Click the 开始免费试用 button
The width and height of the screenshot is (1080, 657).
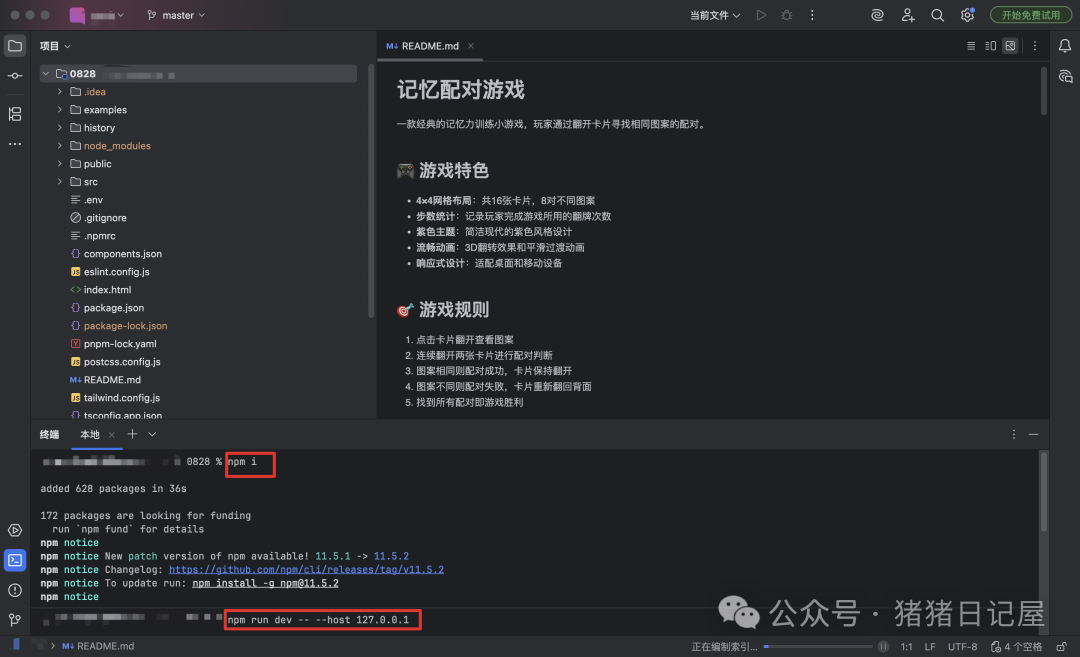[1030, 15]
